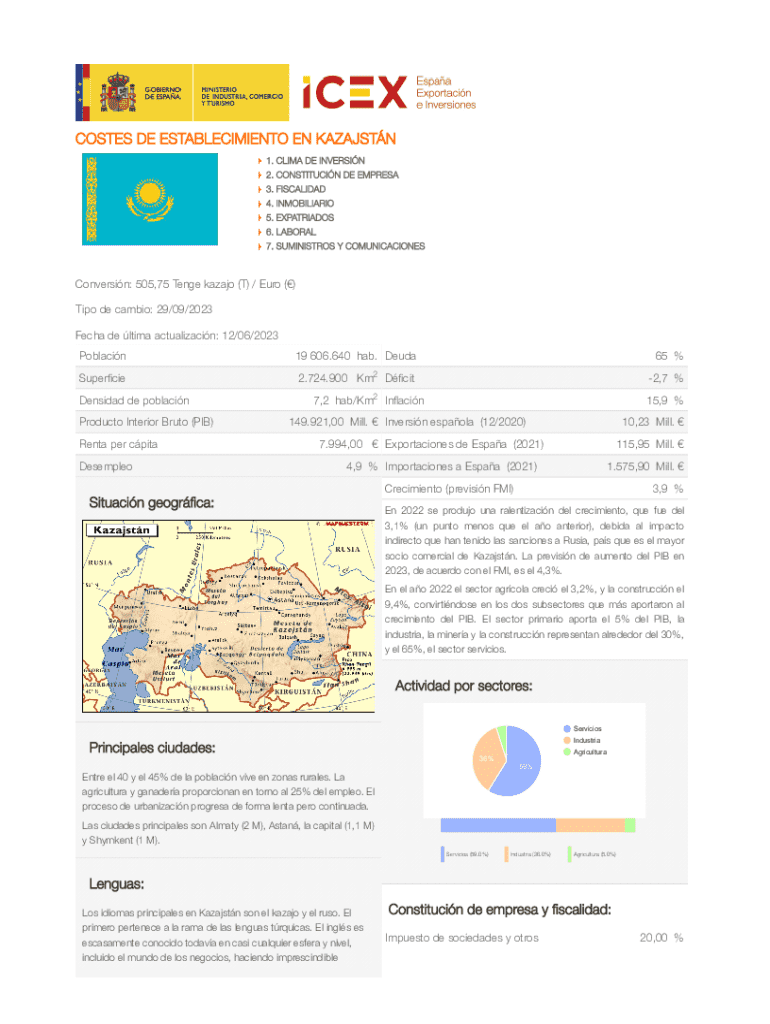Click the Industria legend dot in pie chart
Image resolution: width=770 pixels, height=1024 pixels.
coord(566,740)
